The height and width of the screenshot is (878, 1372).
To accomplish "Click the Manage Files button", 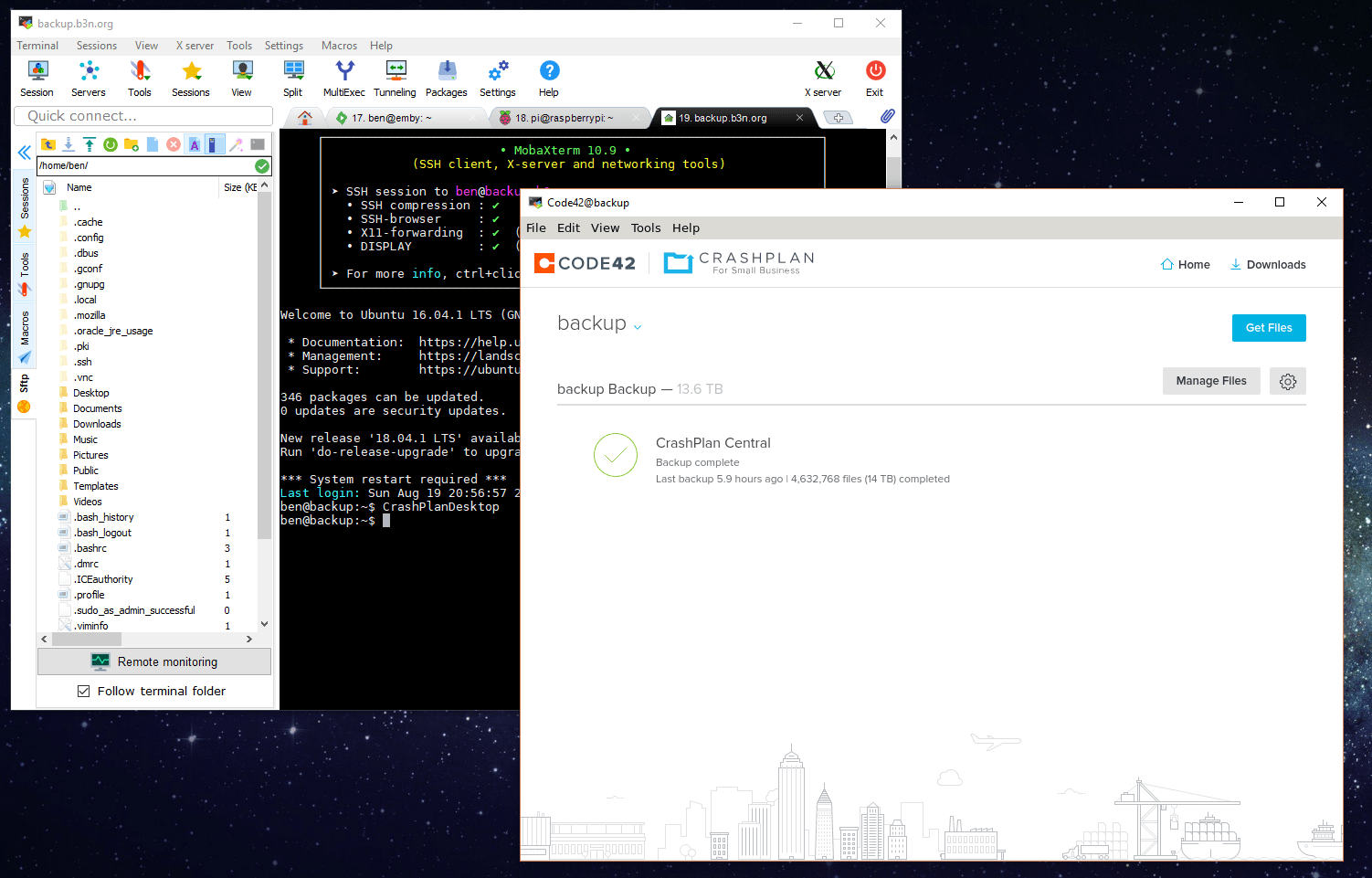I will click(x=1211, y=381).
